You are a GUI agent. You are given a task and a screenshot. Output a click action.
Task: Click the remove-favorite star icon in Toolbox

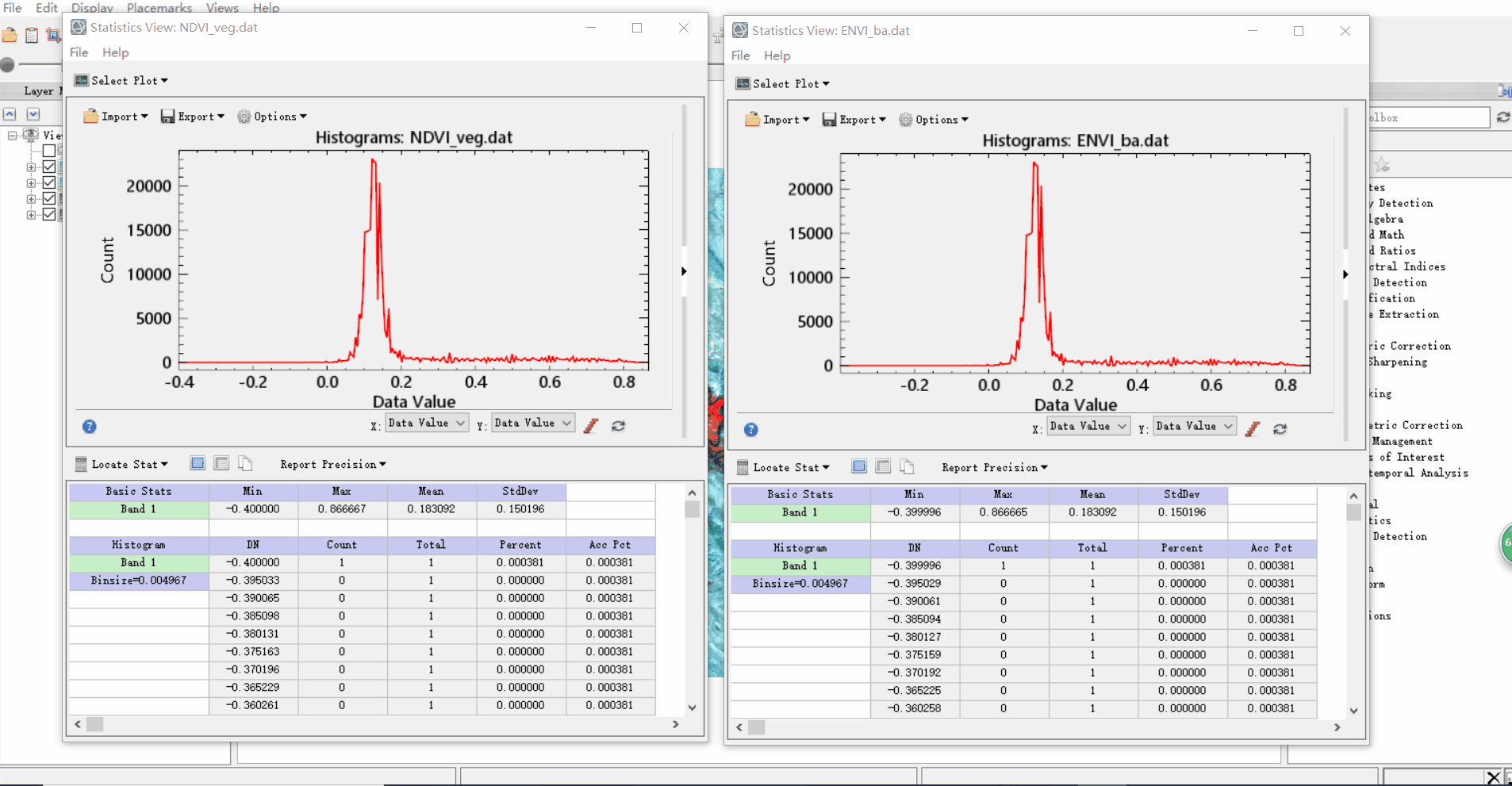1382,165
